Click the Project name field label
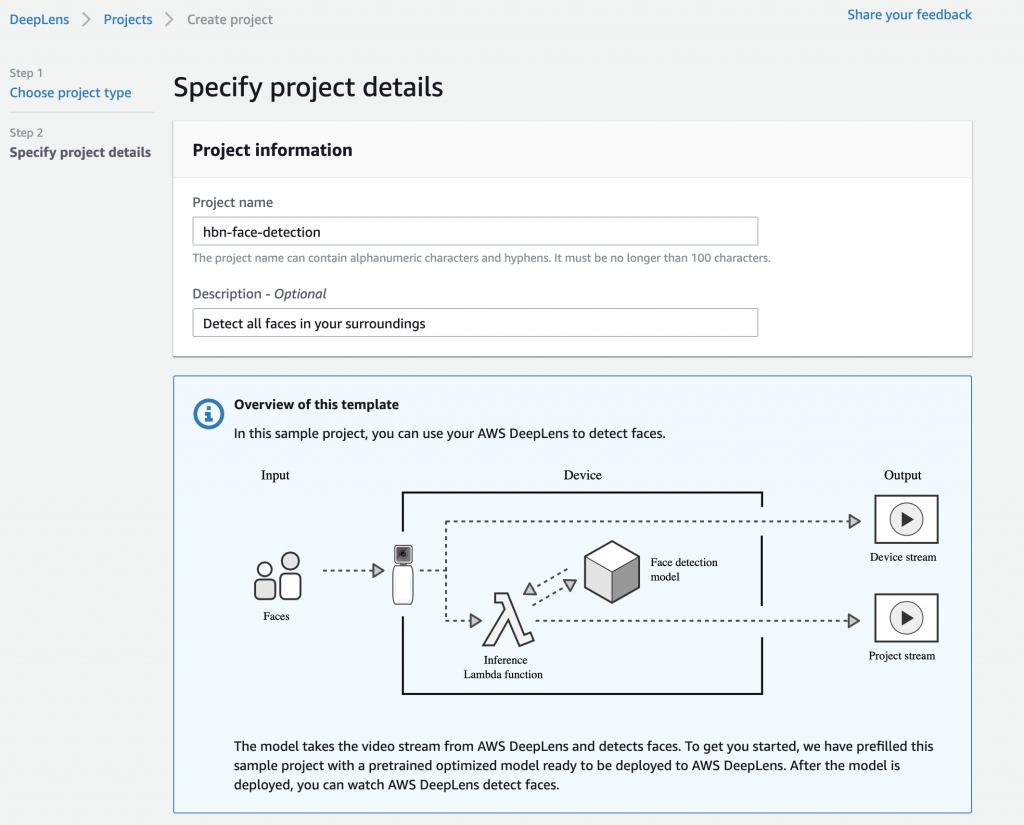1024x825 pixels. [232, 202]
